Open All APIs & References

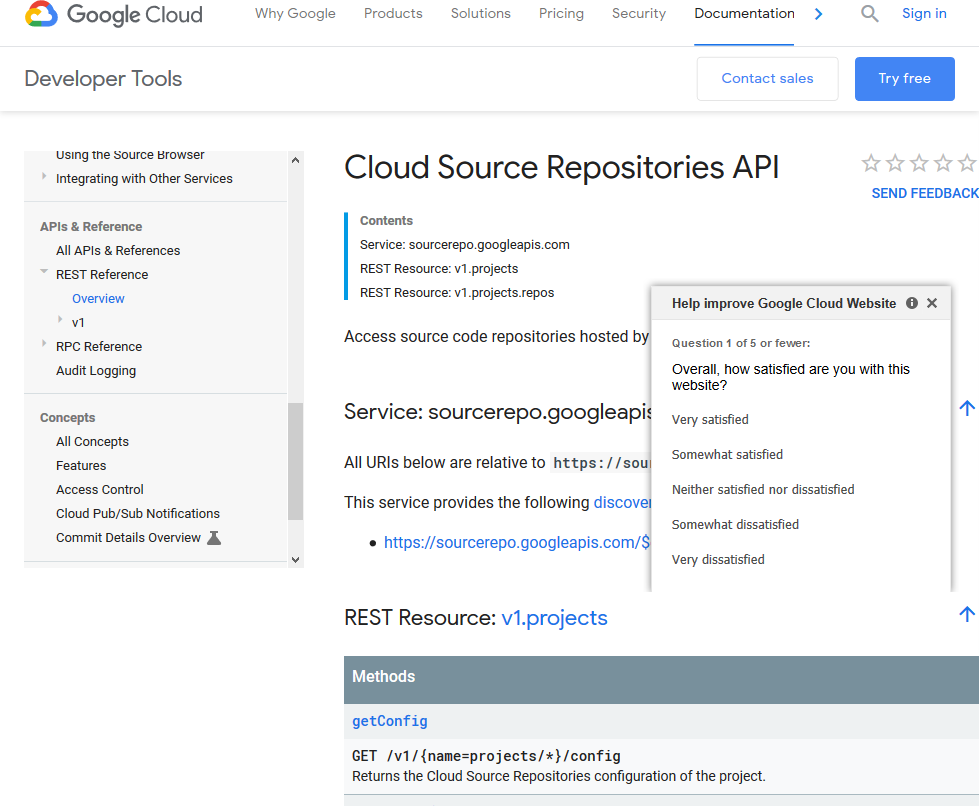pos(117,250)
